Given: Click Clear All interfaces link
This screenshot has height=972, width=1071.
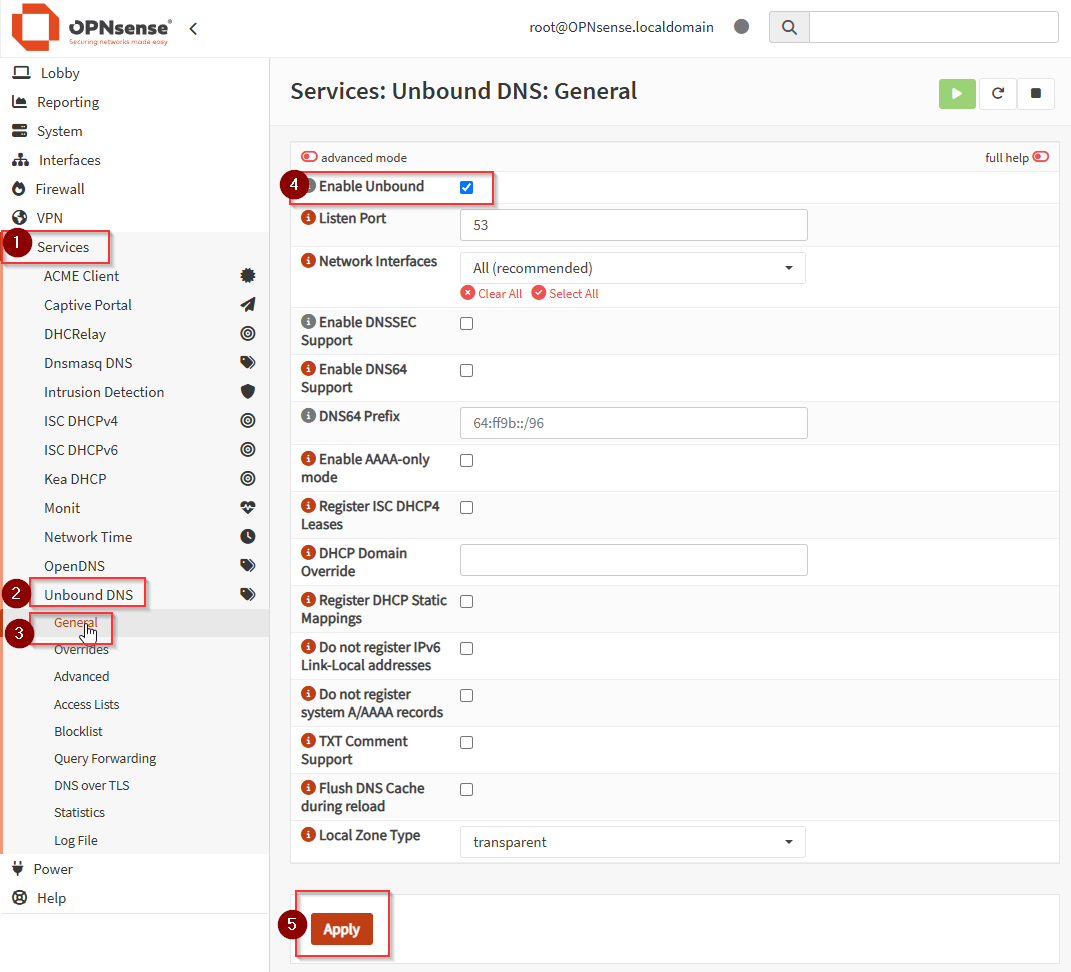Looking at the screenshot, I should point(492,293).
